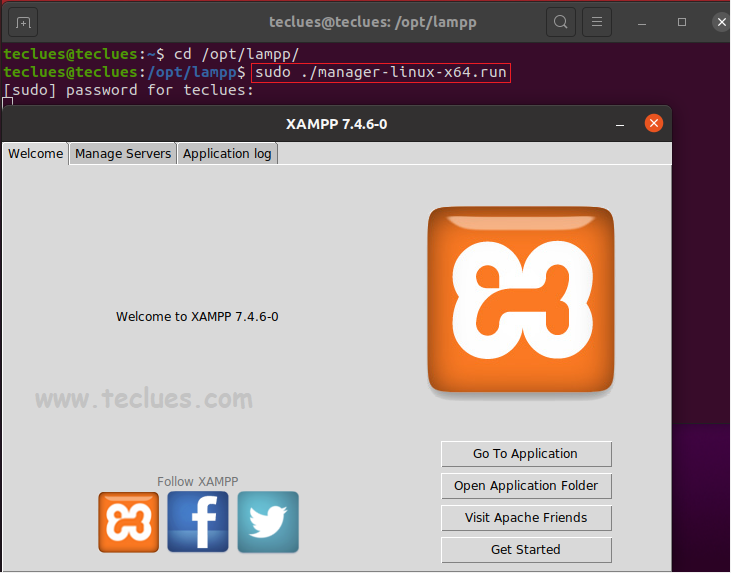Switch to the Welcome tab

[35, 154]
